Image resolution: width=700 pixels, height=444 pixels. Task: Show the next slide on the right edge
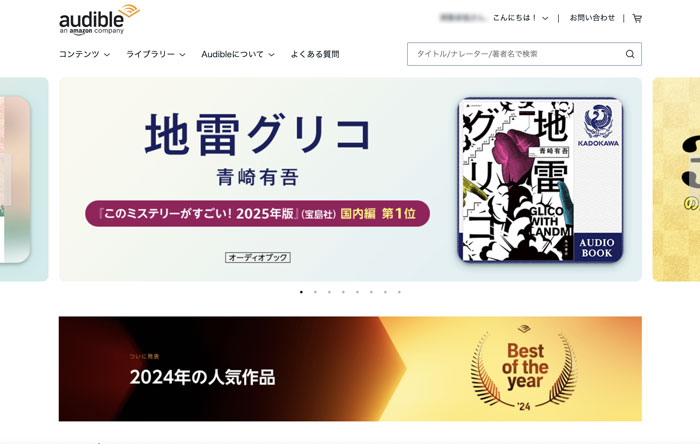click(676, 179)
